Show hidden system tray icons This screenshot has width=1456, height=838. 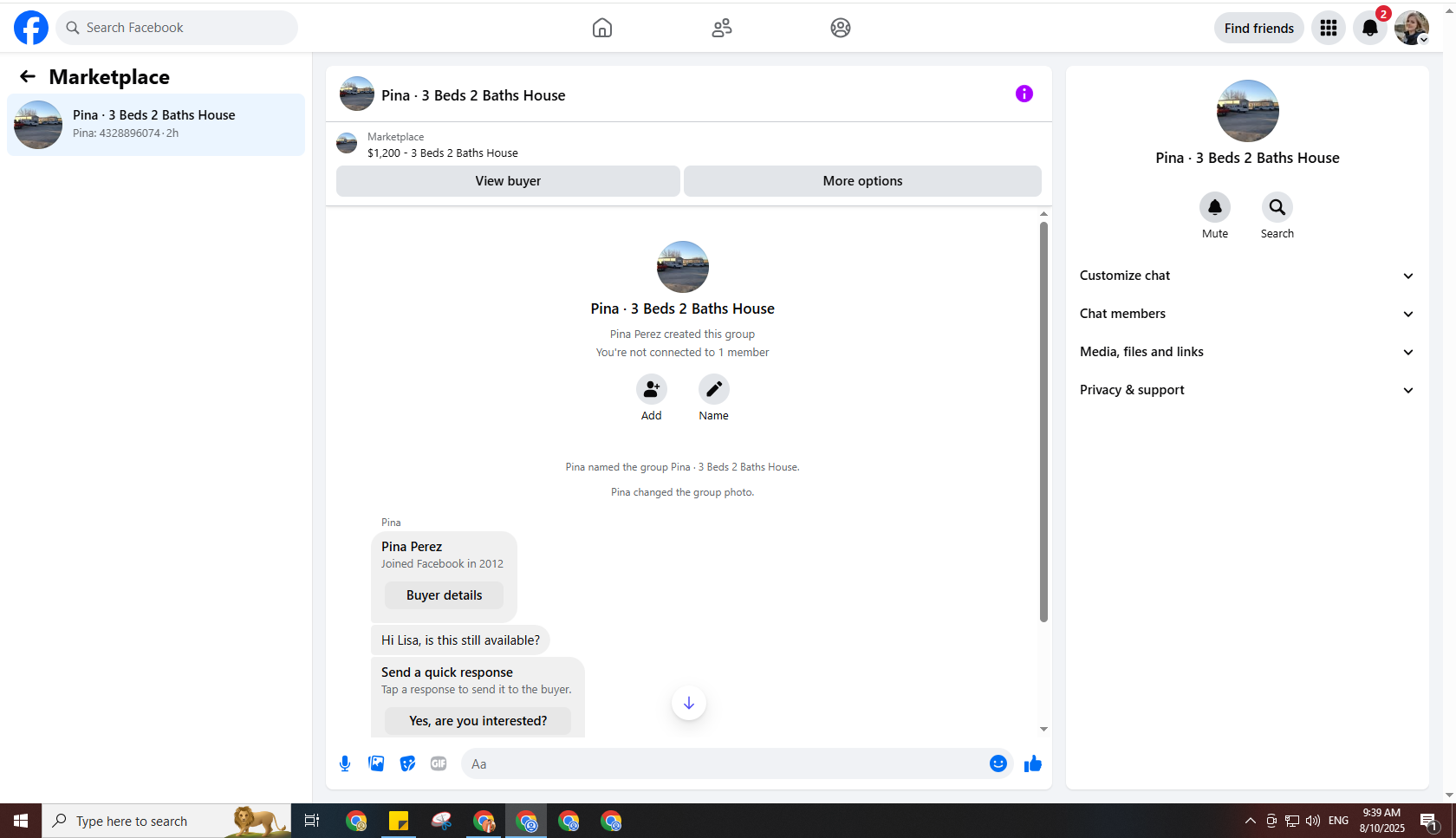[1250, 821]
